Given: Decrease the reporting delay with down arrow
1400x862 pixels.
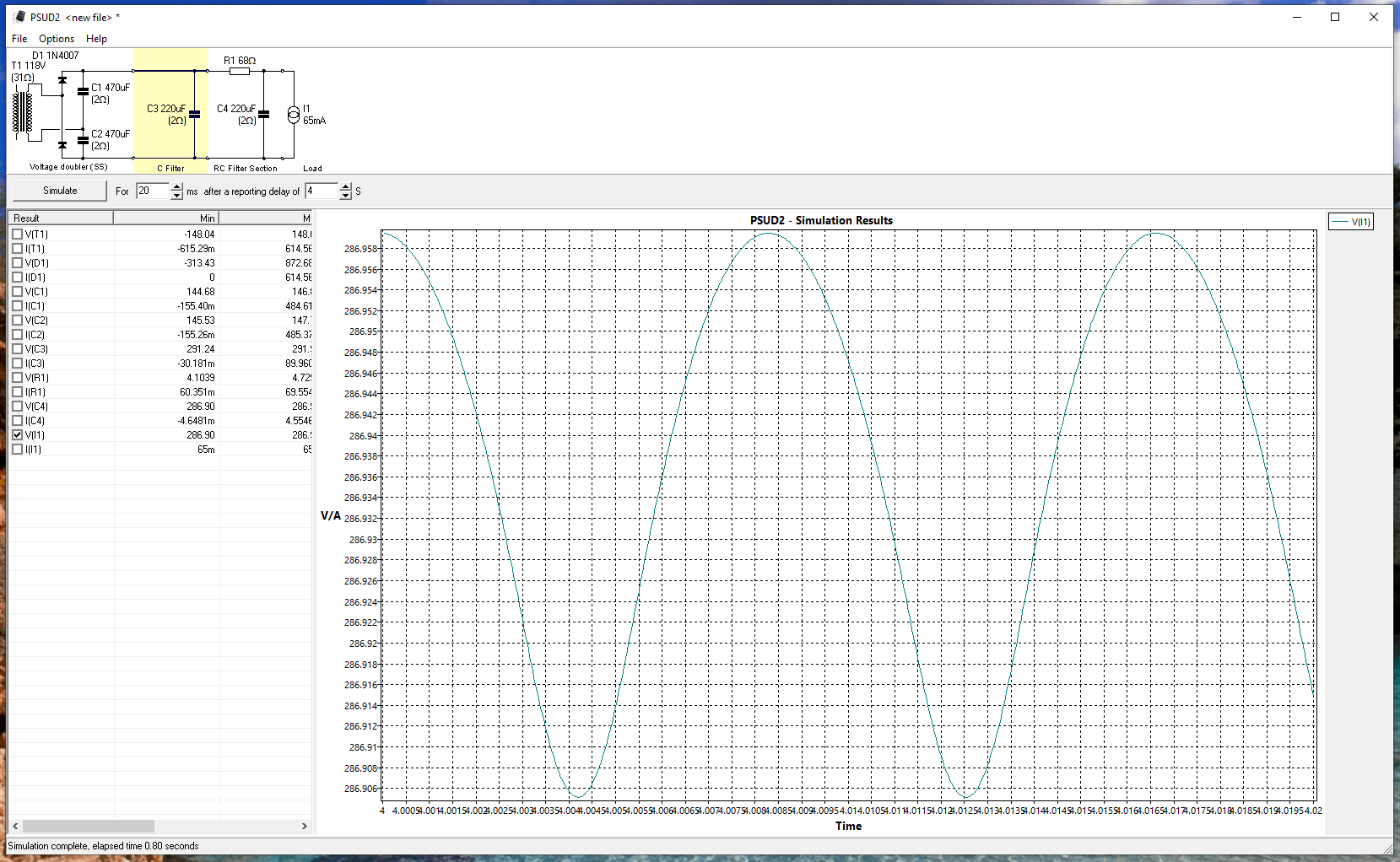Looking at the screenshot, I should [x=345, y=196].
